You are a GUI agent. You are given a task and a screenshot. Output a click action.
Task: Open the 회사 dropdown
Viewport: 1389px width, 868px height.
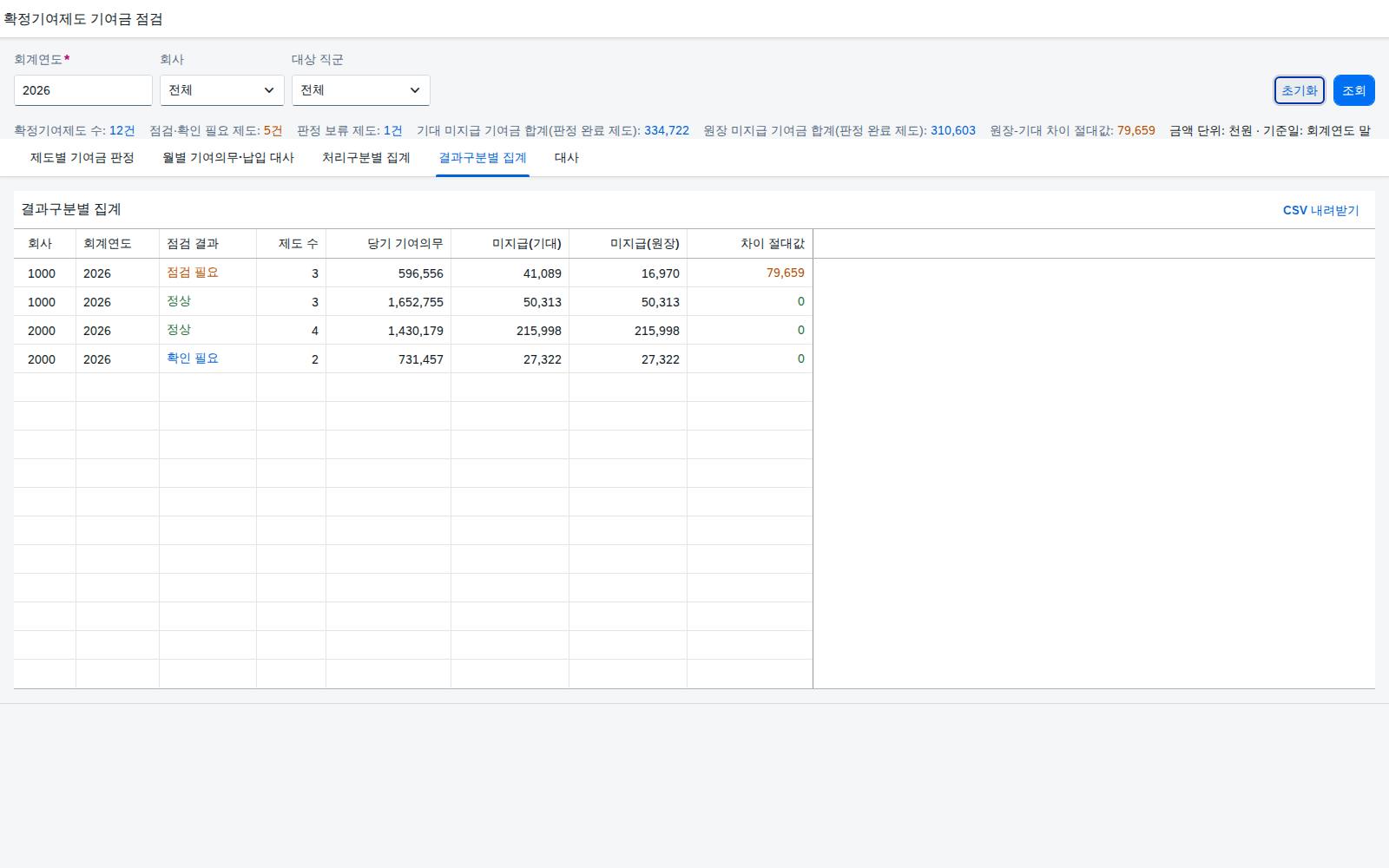tap(222, 90)
